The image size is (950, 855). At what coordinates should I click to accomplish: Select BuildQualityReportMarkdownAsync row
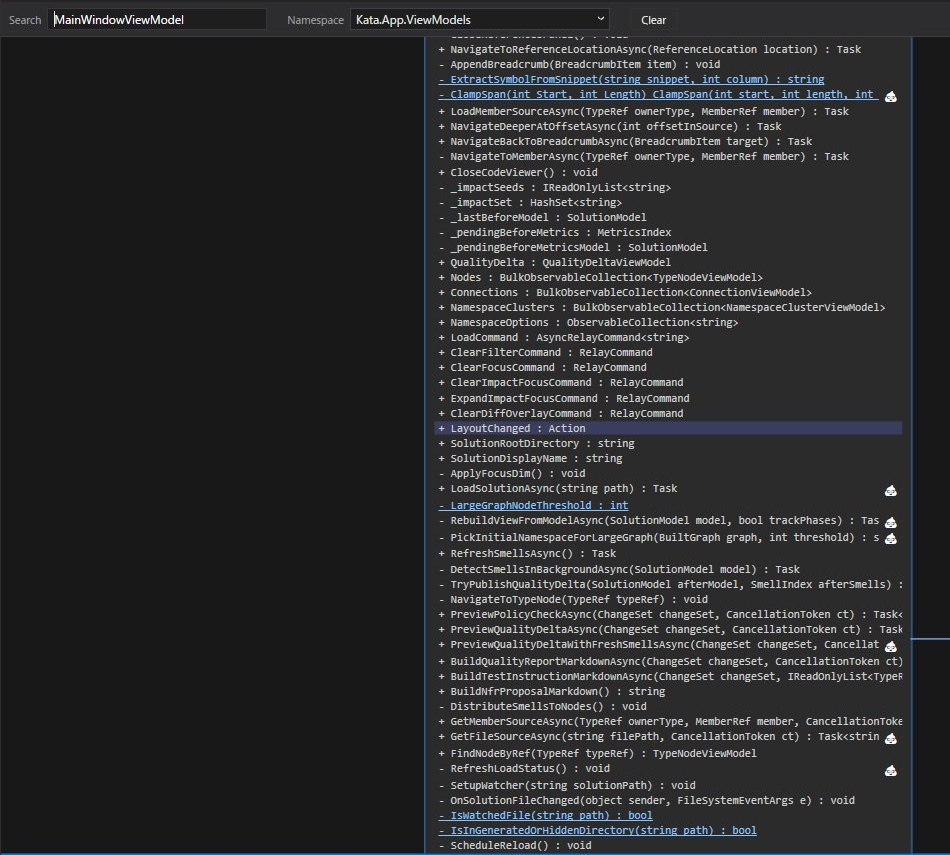click(x=670, y=662)
